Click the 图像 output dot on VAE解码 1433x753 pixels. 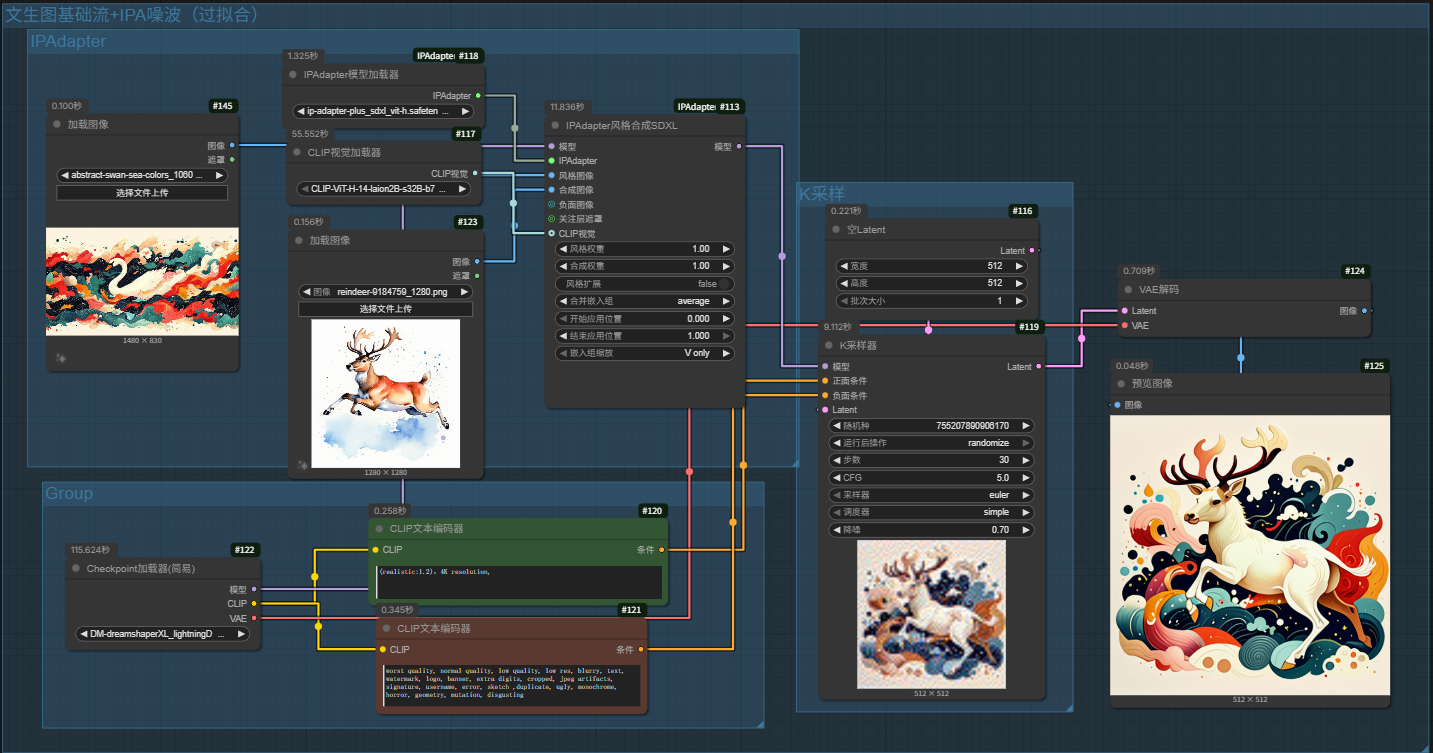tap(1364, 311)
